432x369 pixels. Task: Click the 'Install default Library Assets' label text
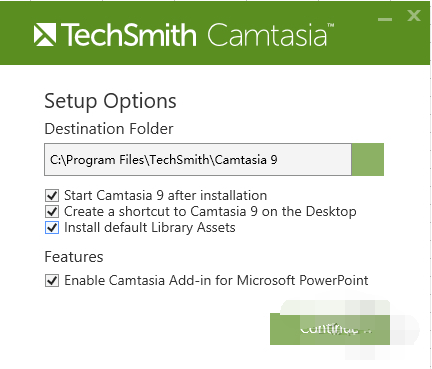pyautogui.click(x=150, y=228)
